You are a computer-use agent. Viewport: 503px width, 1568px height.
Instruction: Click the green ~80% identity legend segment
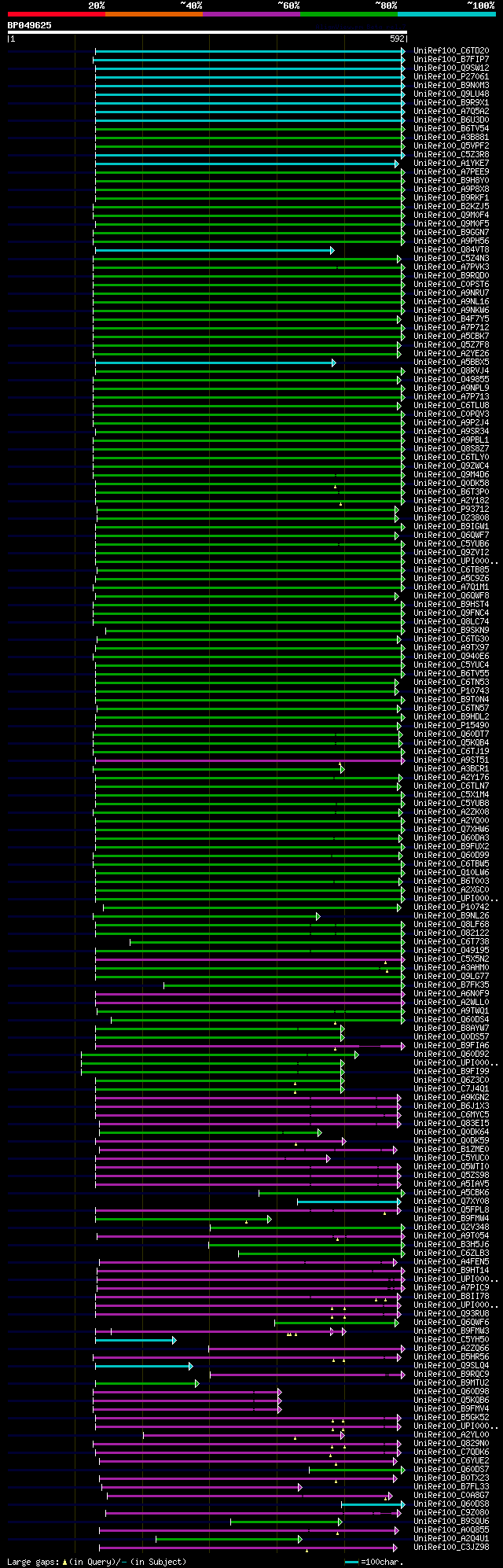[348, 14]
